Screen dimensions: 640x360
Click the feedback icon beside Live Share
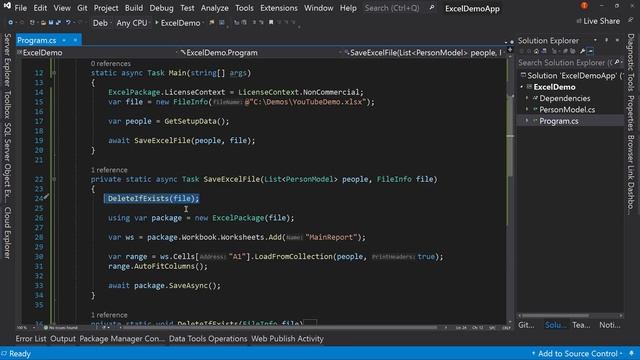[631, 20]
